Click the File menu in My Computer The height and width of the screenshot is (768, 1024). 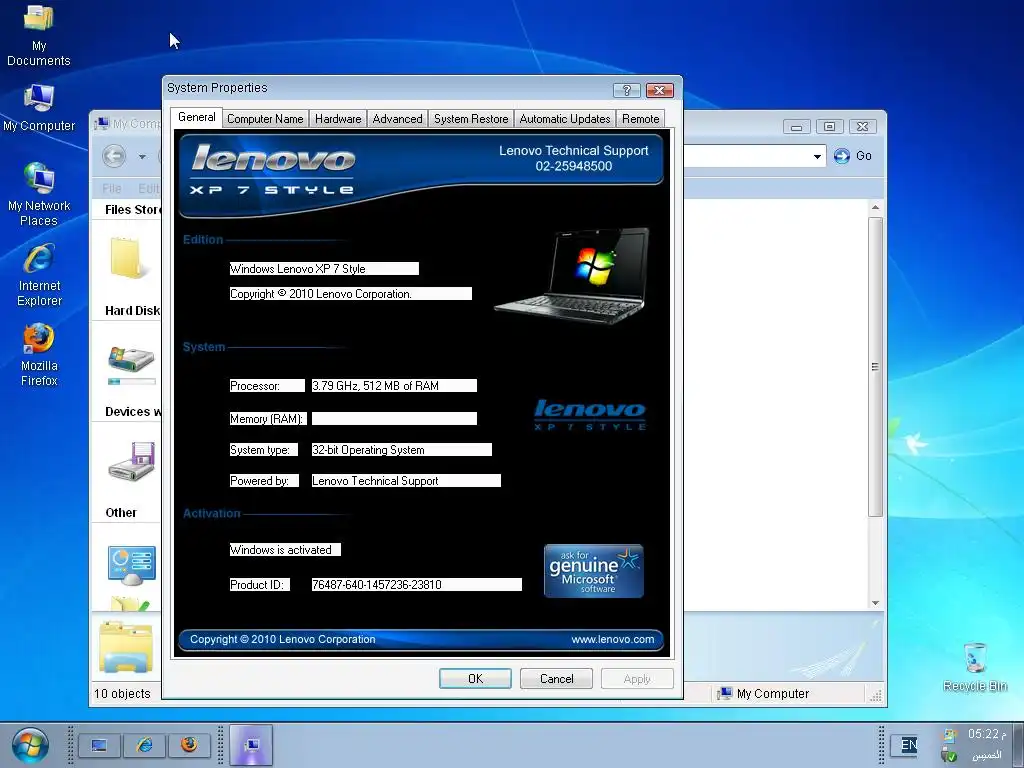(112, 188)
